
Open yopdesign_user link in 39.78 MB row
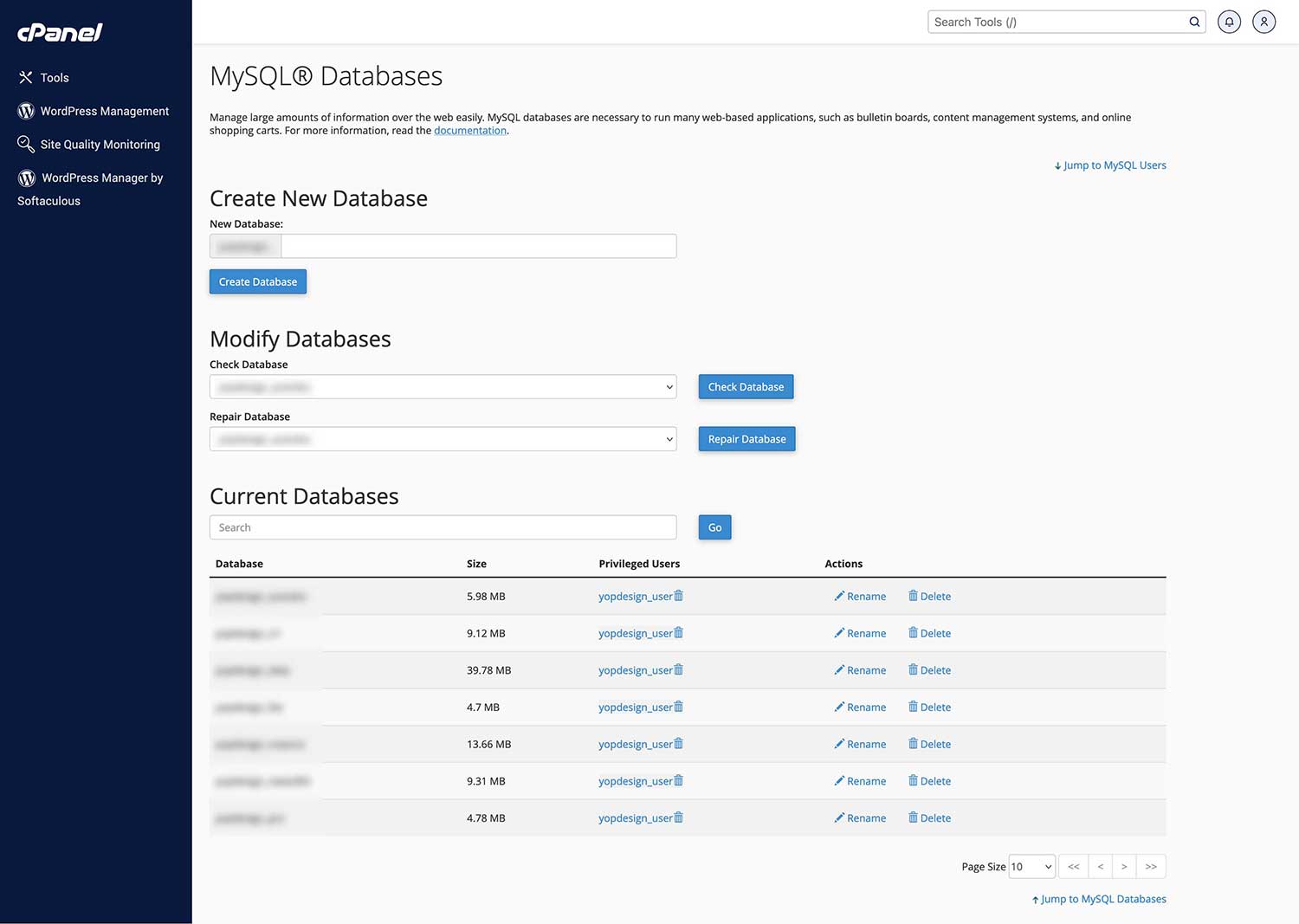(636, 670)
